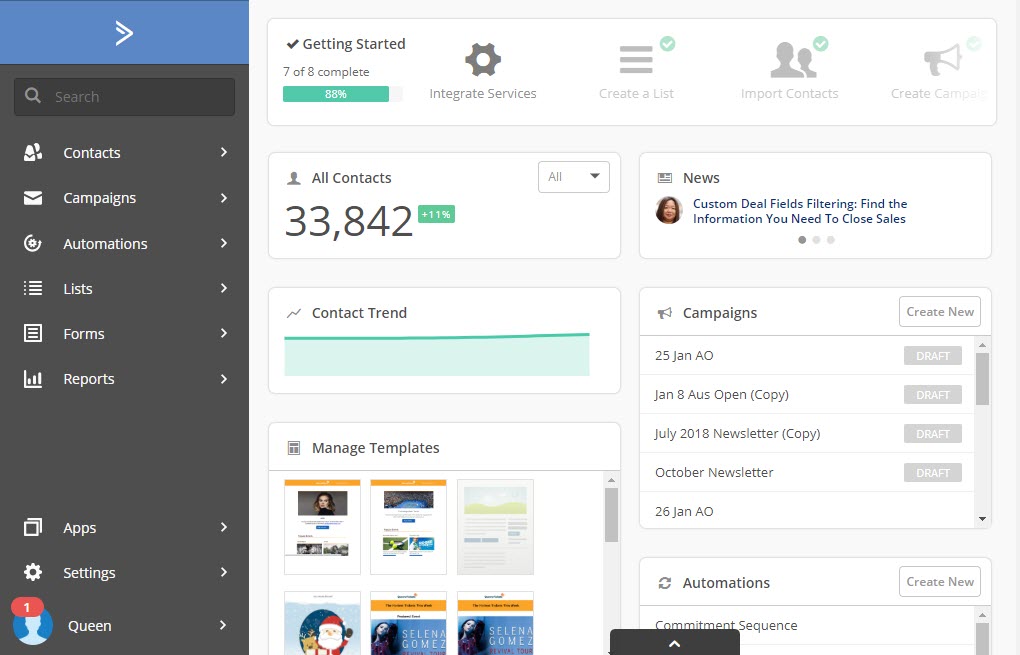Open the Lists menu item
Image resolution: width=1020 pixels, height=655 pixels.
78,289
